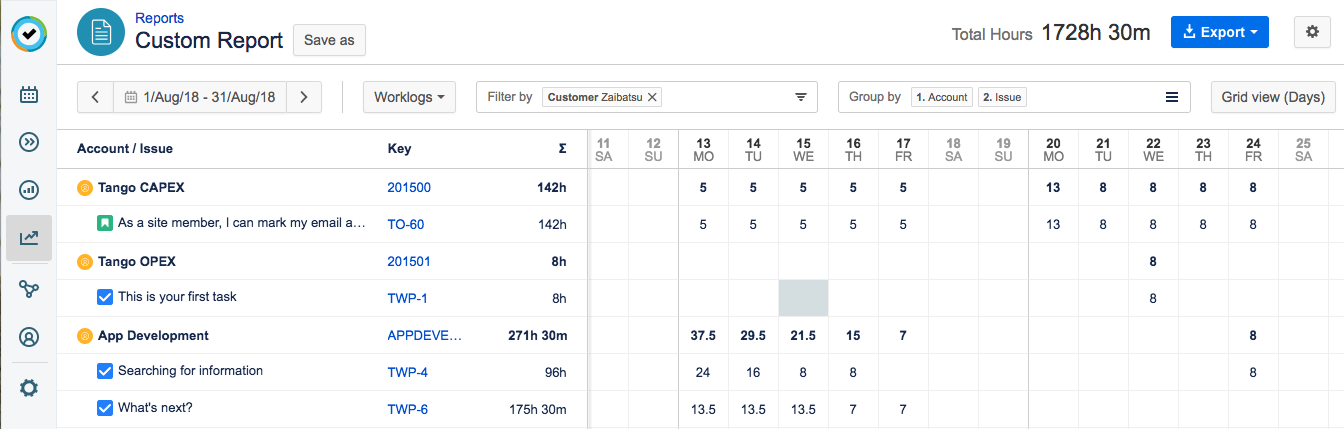1344x429 pixels.
Task: Click the top-right gear settings button
Action: click(1312, 32)
